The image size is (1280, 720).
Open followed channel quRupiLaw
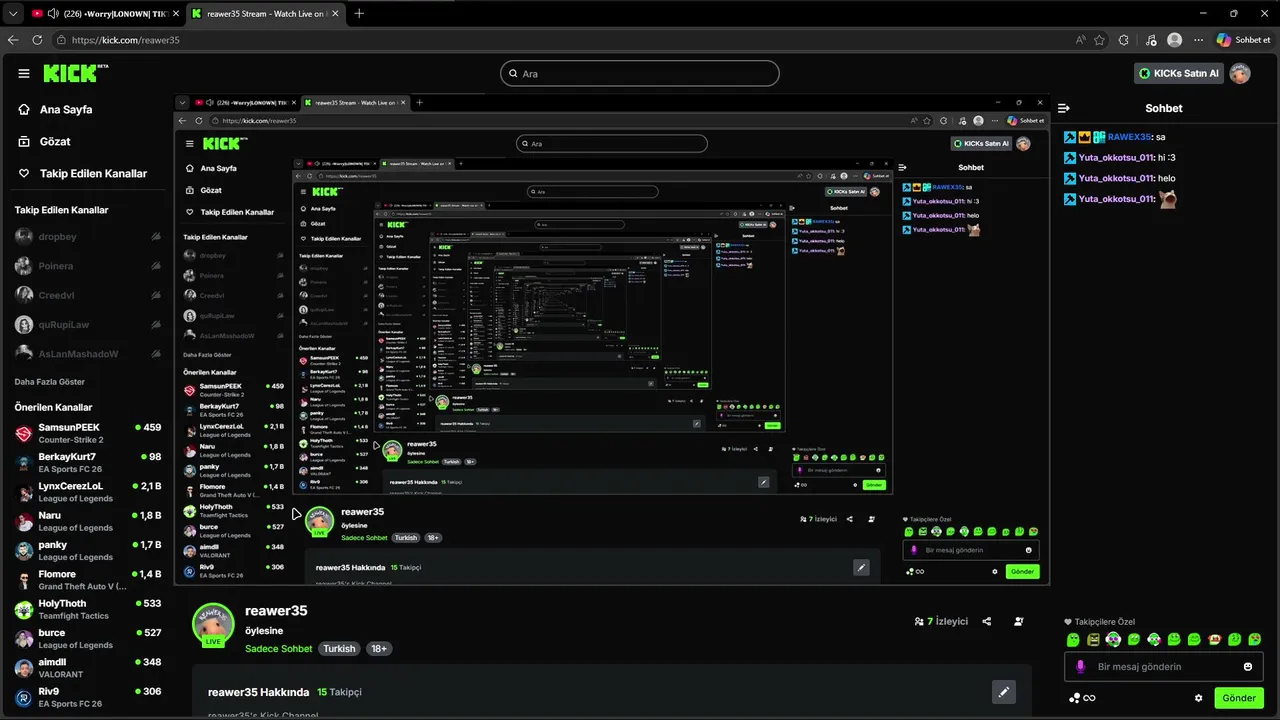[x=88, y=325]
